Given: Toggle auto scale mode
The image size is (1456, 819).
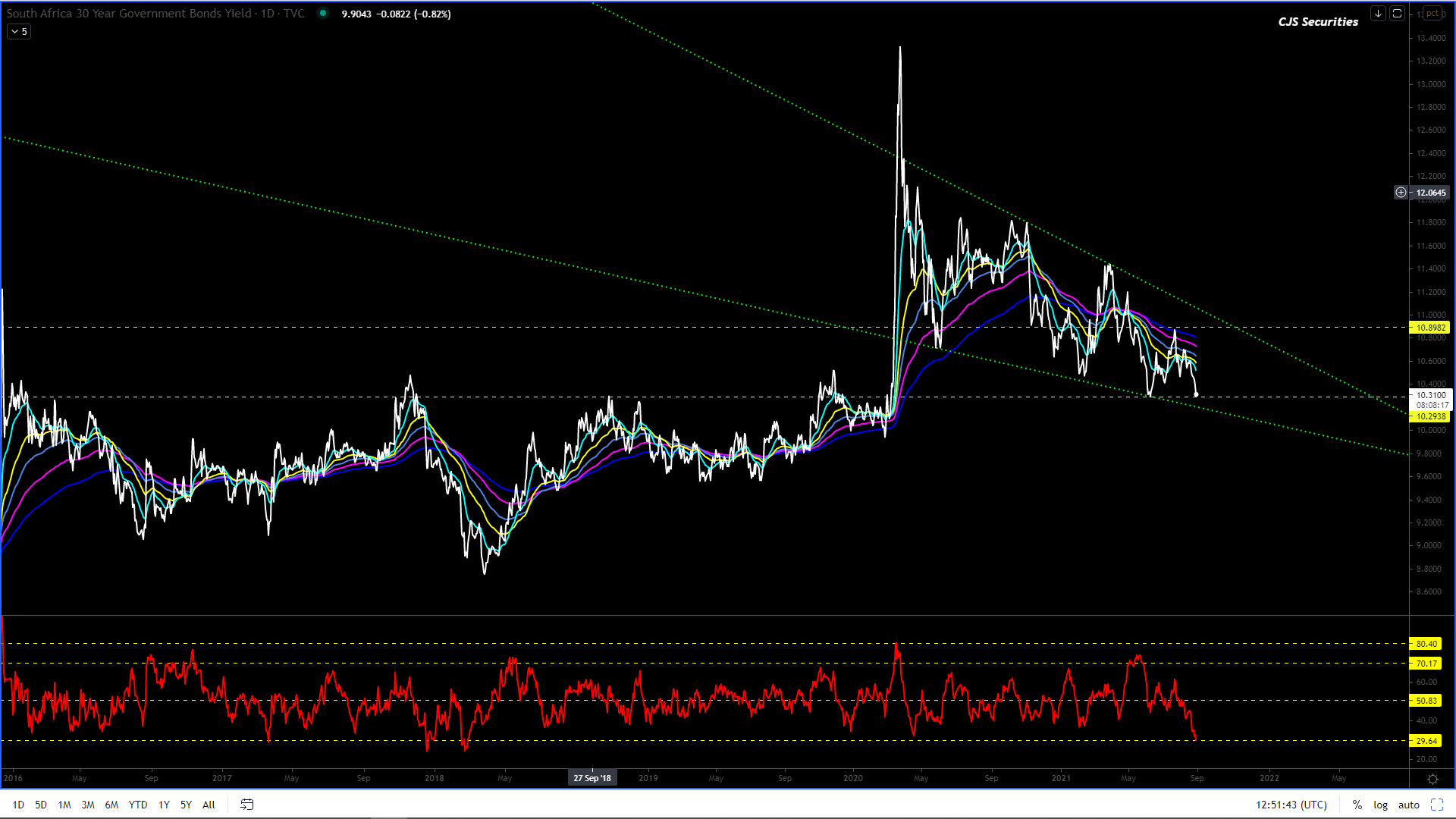Looking at the screenshot, I should point(1409,805).
